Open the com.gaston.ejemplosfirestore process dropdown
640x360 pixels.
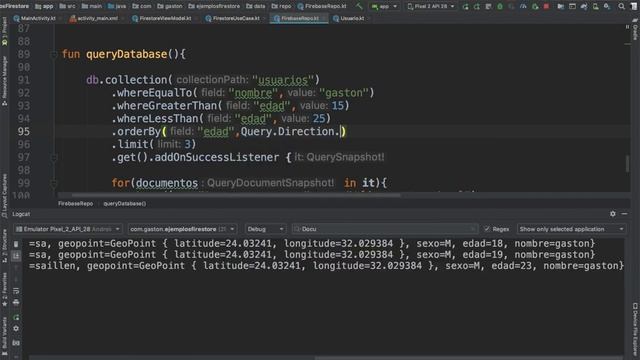[182, 229]
